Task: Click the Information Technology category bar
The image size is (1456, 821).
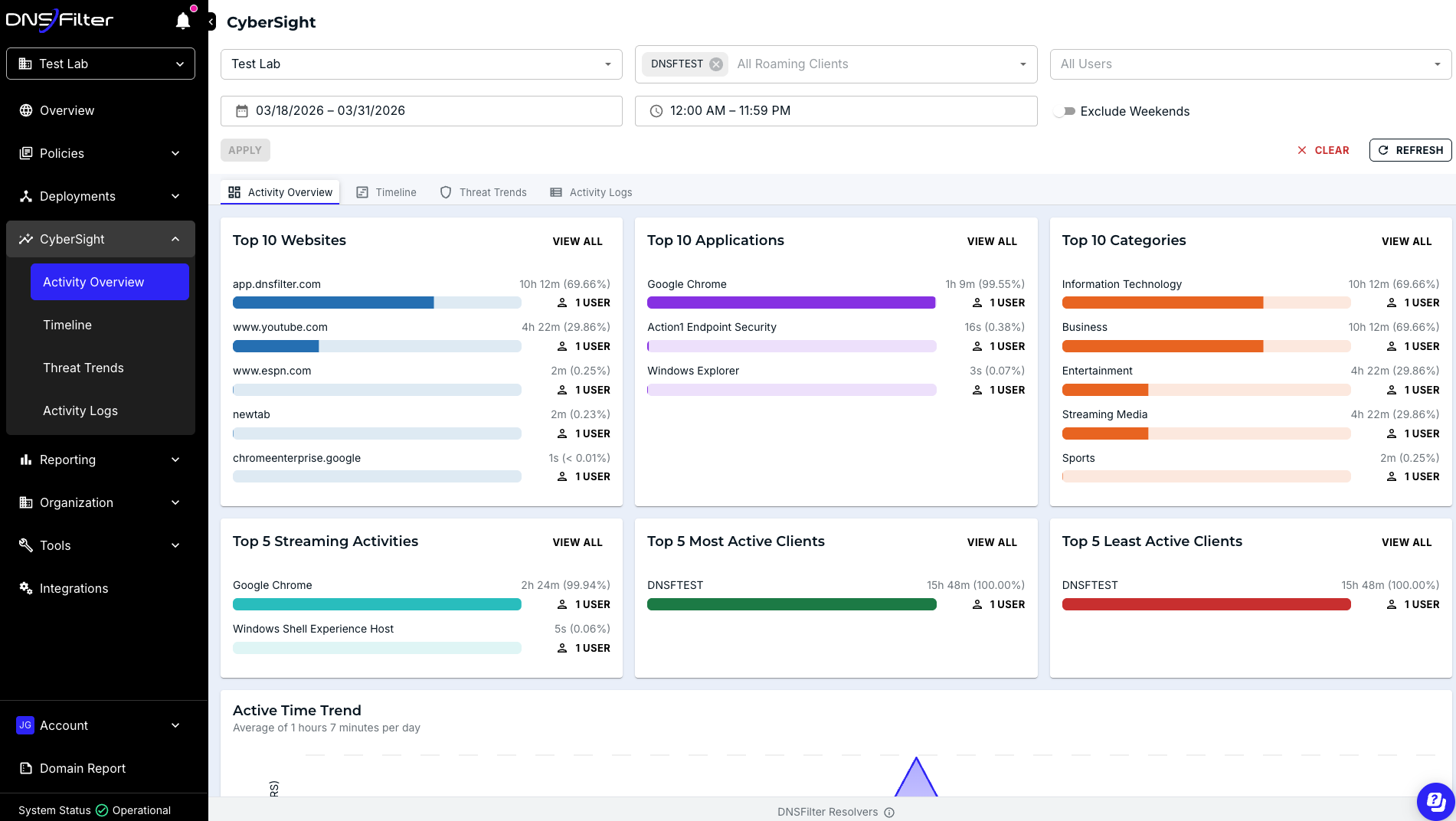Action: pyautogui.click(x=1206, y=303)
